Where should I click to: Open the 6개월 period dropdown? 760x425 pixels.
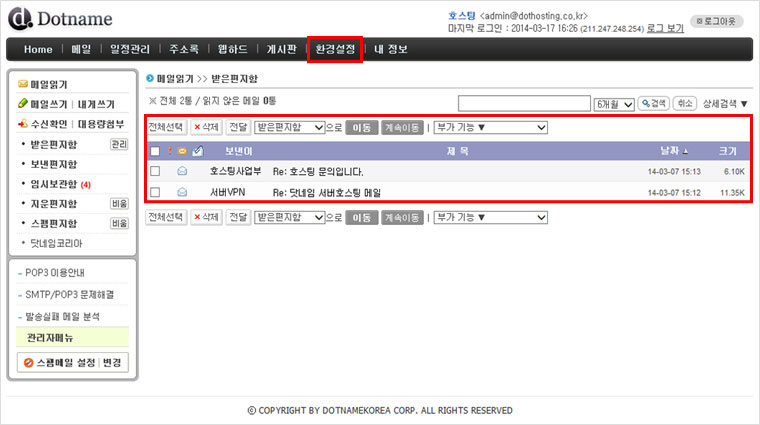pos(613,103)
